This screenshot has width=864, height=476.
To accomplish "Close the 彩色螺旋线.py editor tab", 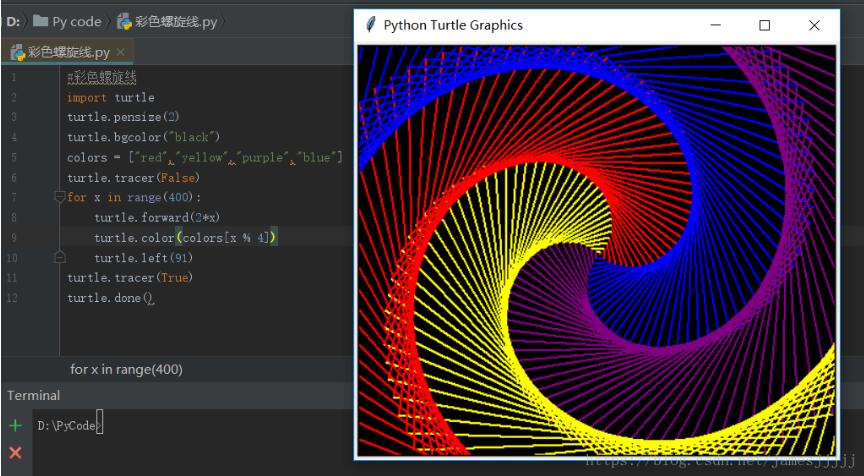I will 121,52.
